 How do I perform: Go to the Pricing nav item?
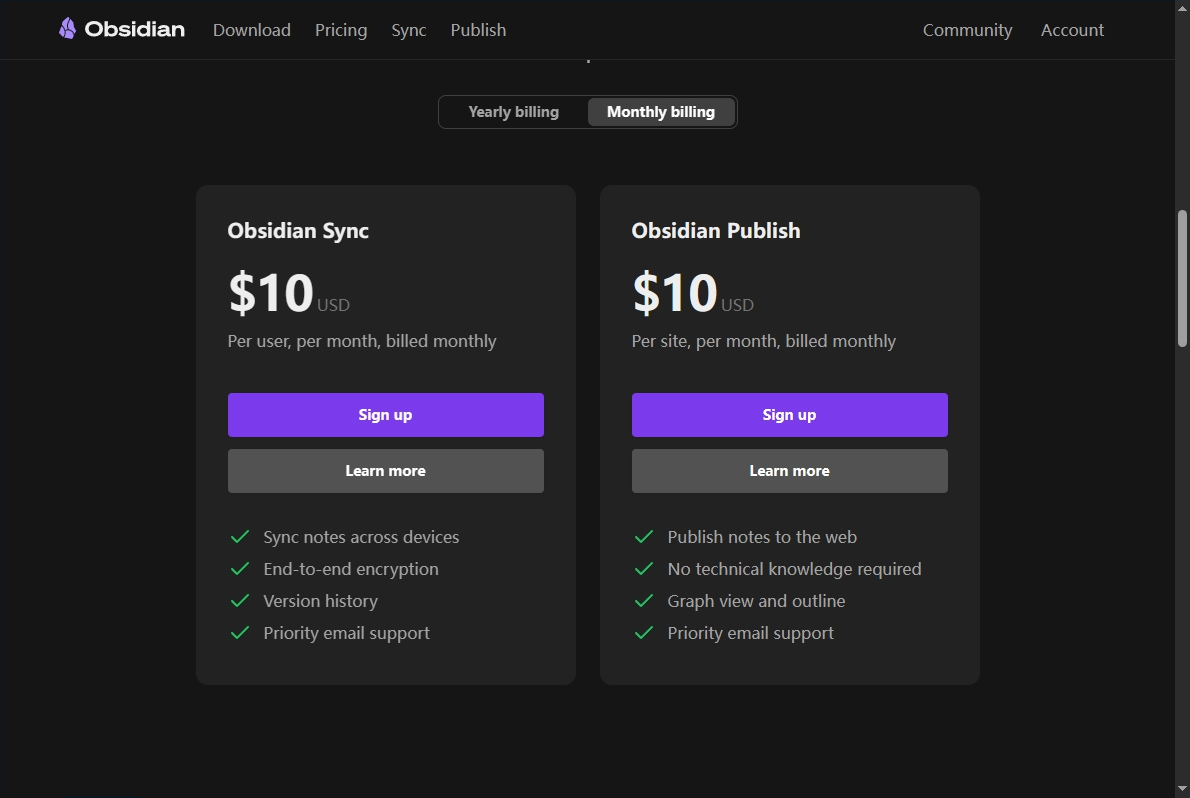[341, 30]
